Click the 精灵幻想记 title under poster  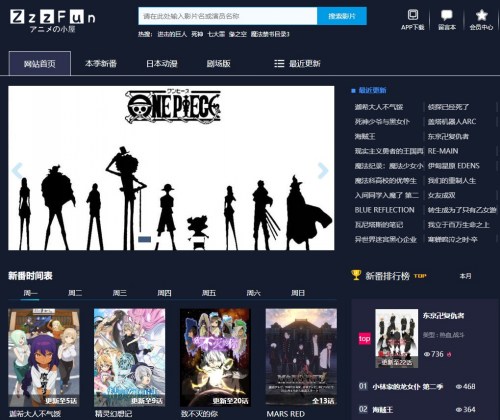[x=113, y=414]
